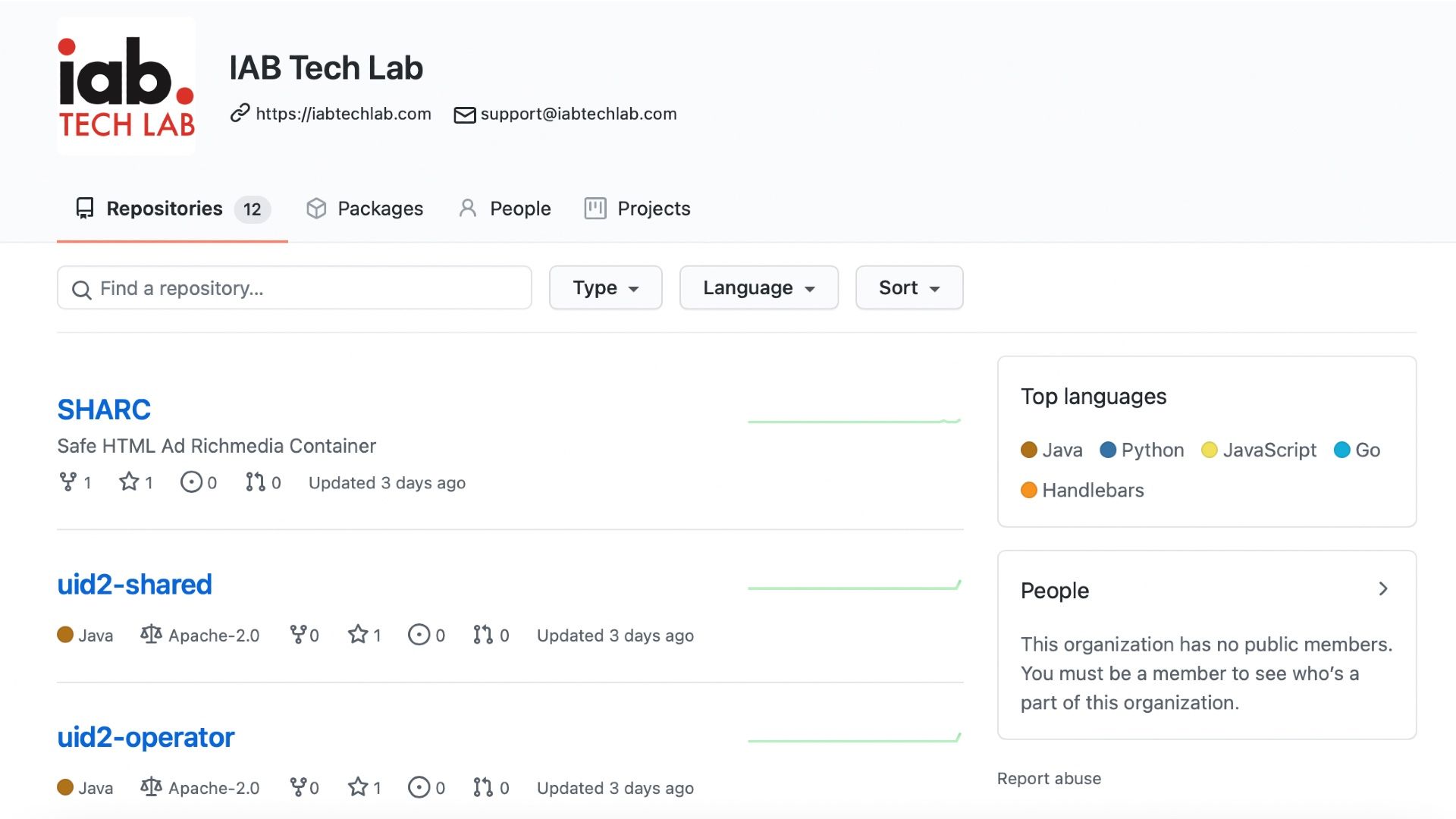Image resolution: width=1456 pixels, height=819 pixels.
Task: Open the Type filter dropdown
Action: point(605,287)
